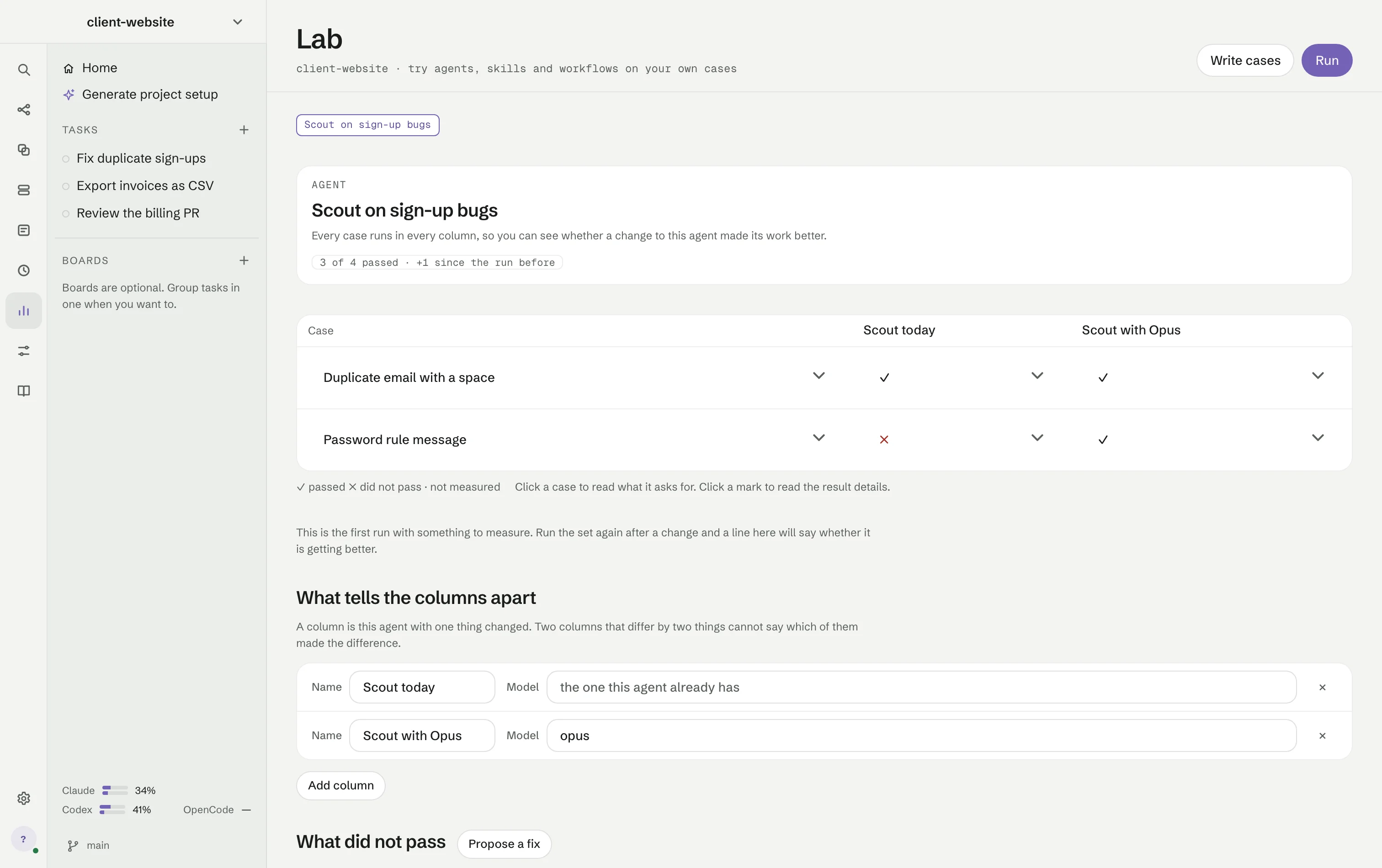Open the share graph icon in sidebar

coord(23,110)
